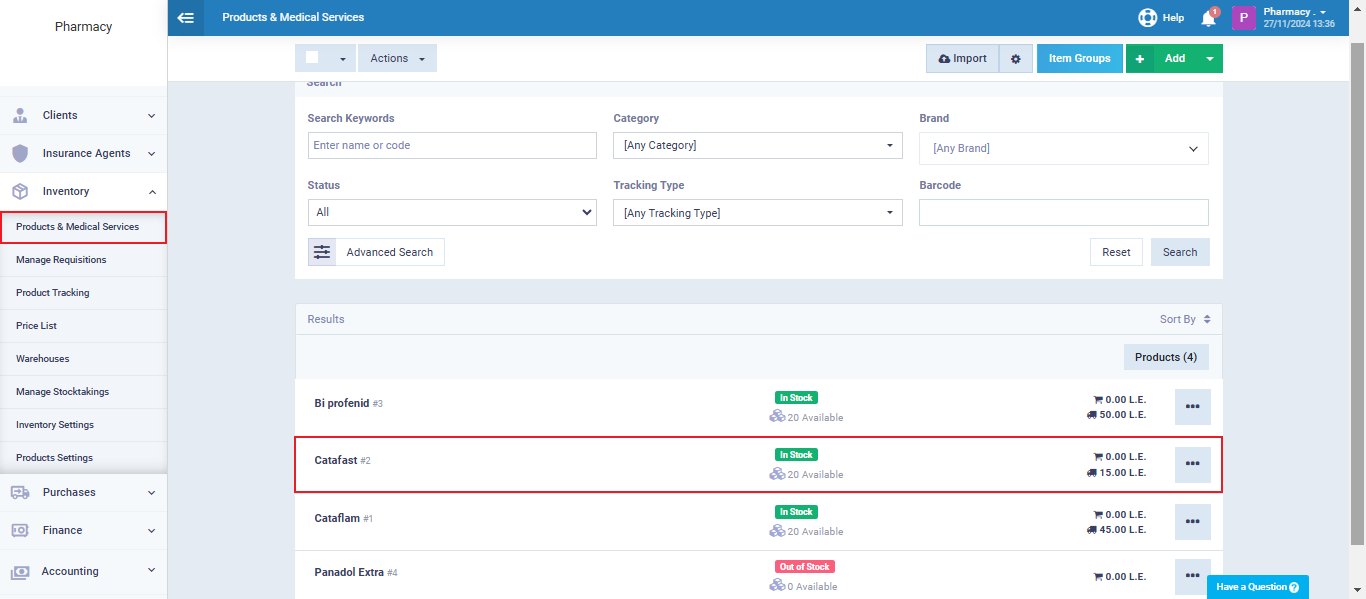
Task: Open the three-dot menu for Catafast
Action: [x=1192, y=464]
